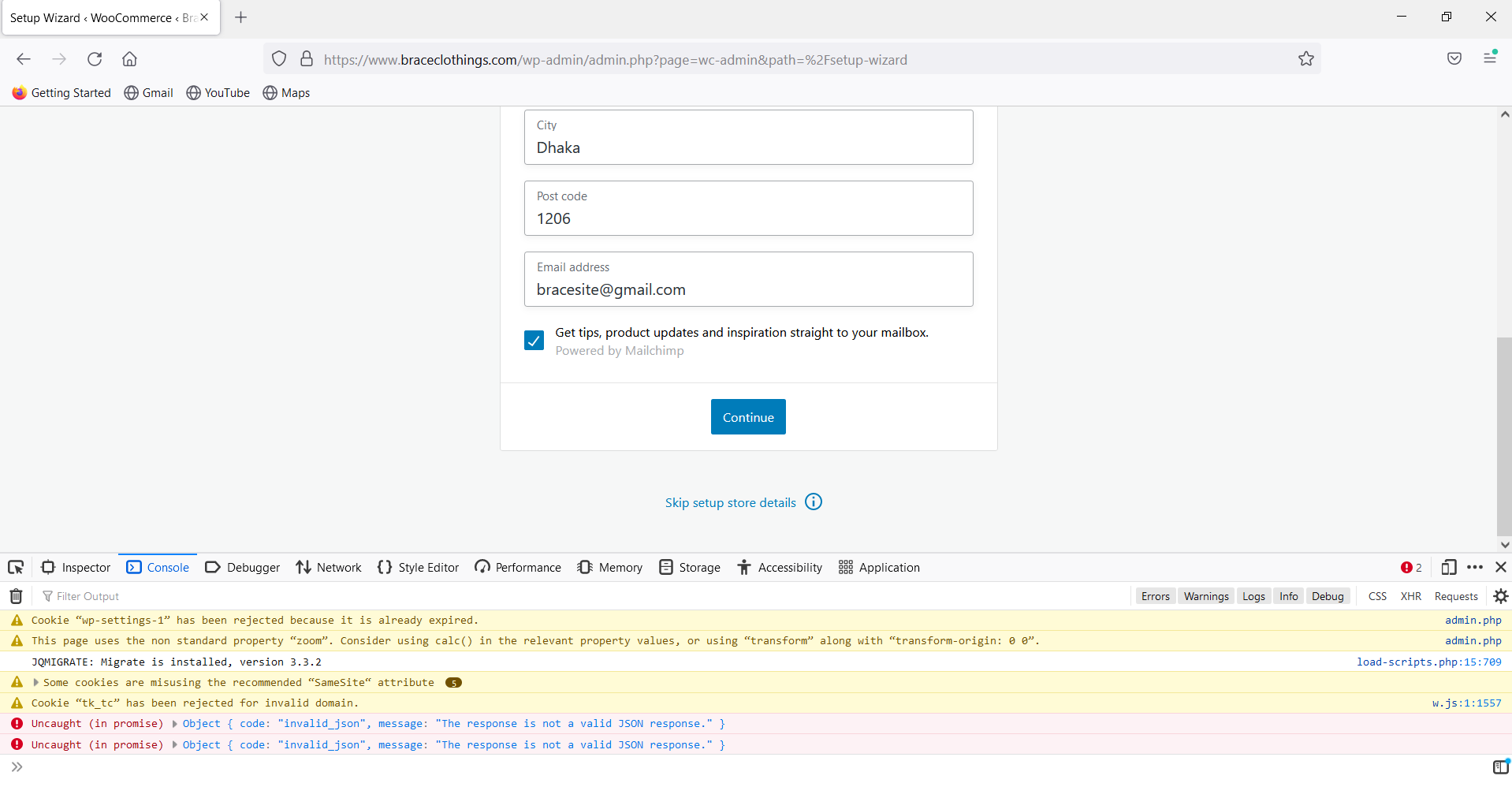Open the Gmail bookmark
Viewport: 1512px width, 798px height.
click(x=149, y=93)
